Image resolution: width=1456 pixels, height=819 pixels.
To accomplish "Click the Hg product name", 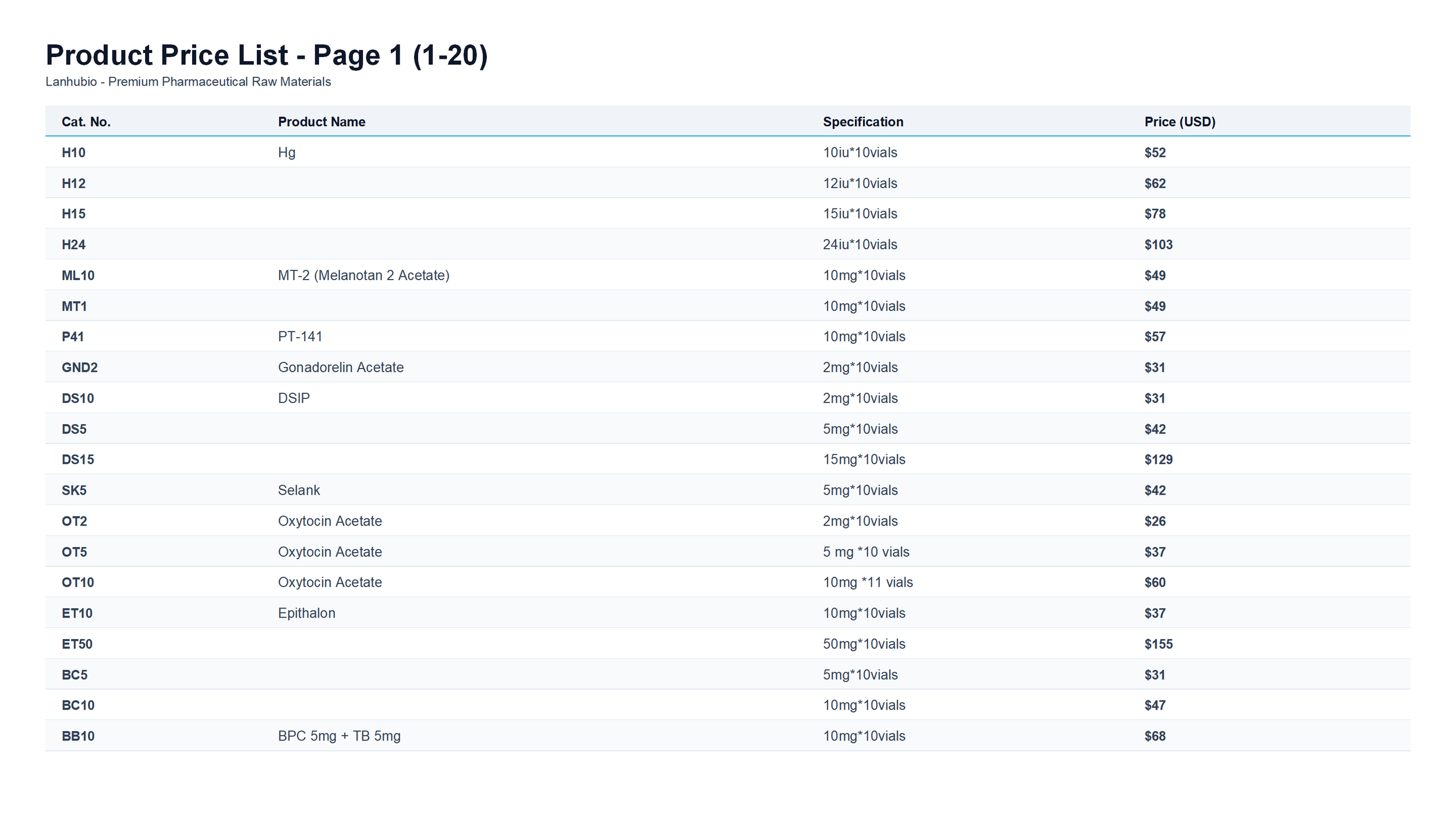I will (x=287, y=153).
